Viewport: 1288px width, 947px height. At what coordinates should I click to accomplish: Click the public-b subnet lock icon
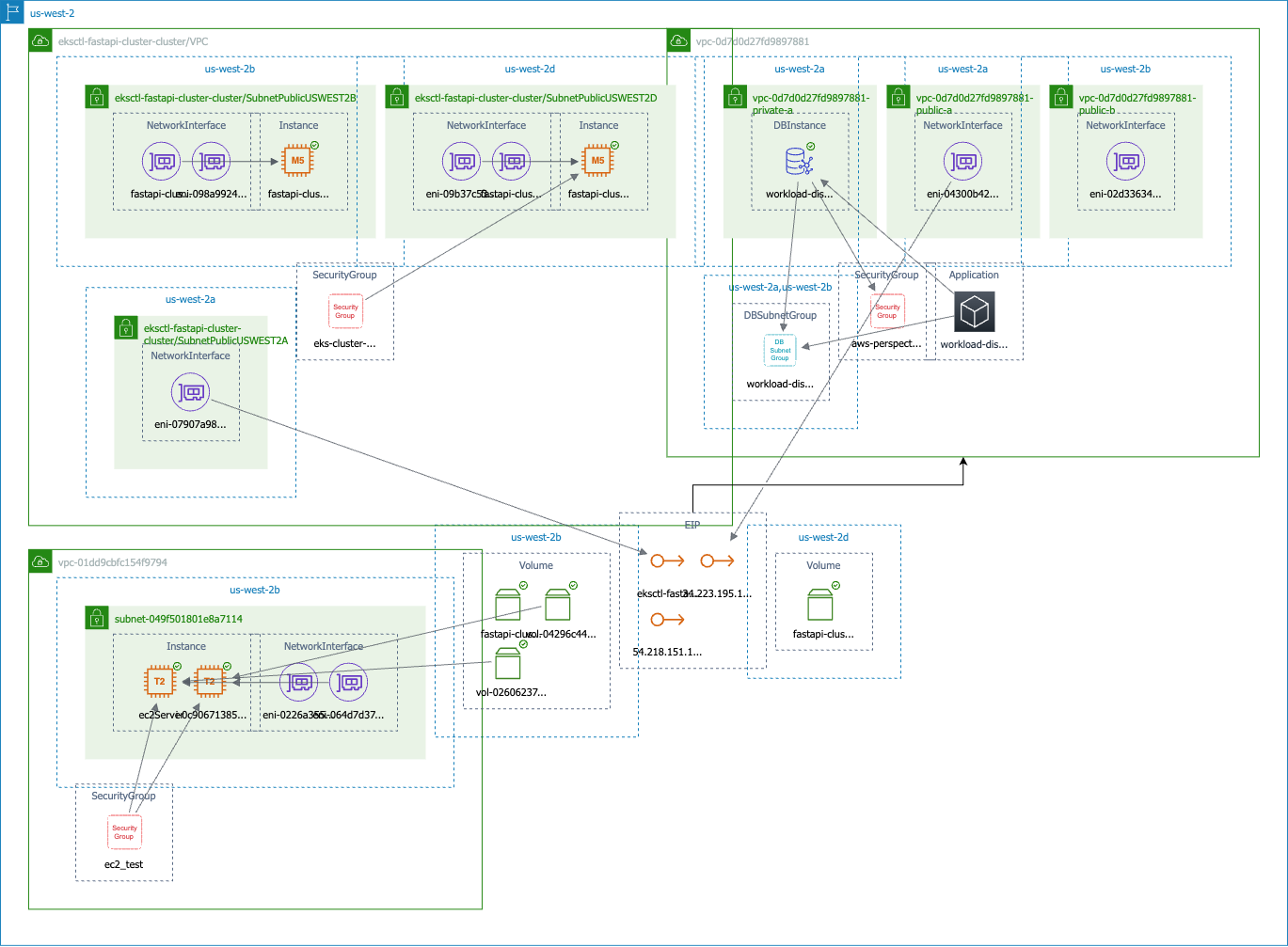click(x=1061, y=97)
